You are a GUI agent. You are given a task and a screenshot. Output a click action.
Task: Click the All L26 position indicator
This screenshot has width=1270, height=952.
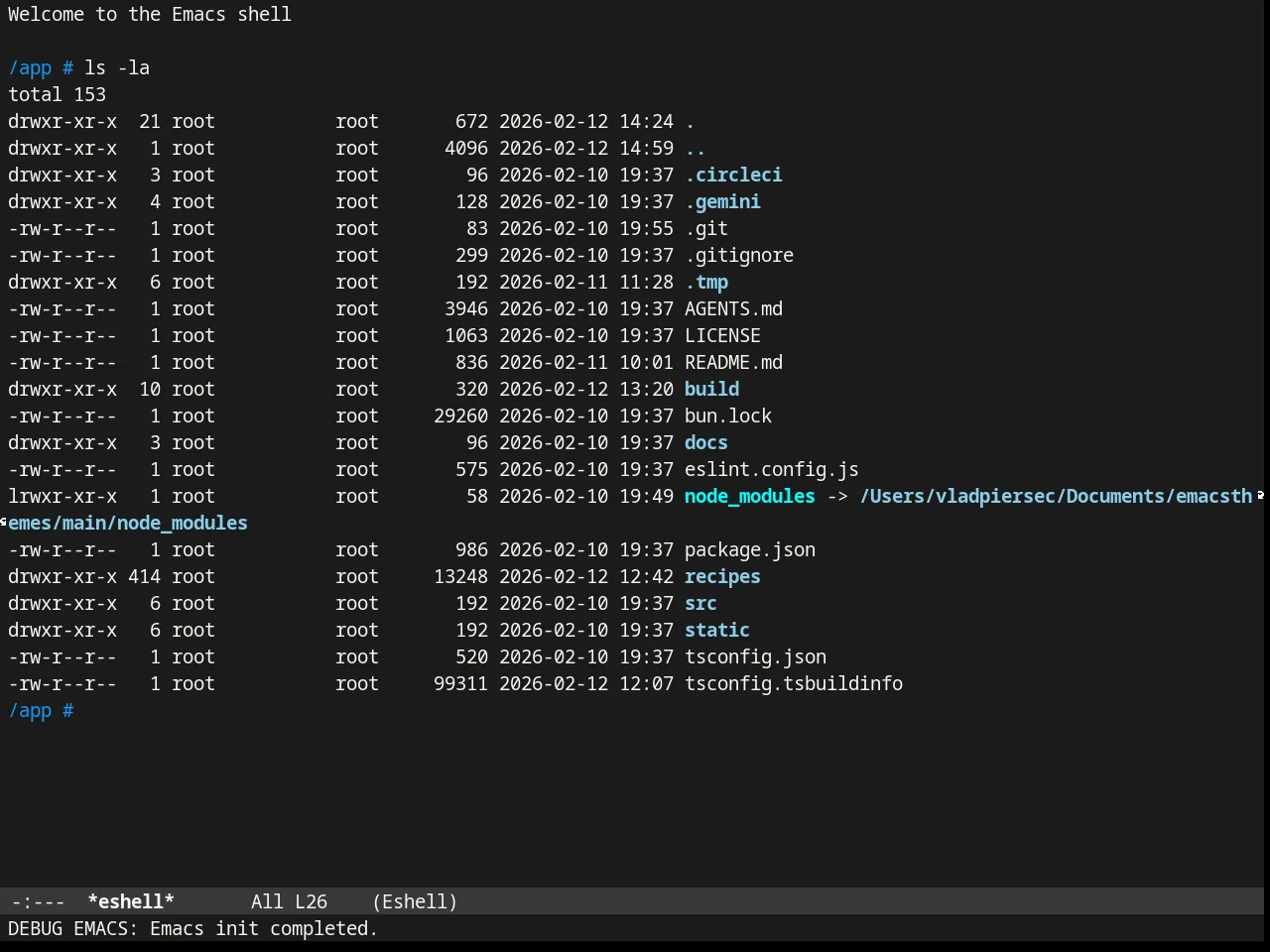[289, 901]
